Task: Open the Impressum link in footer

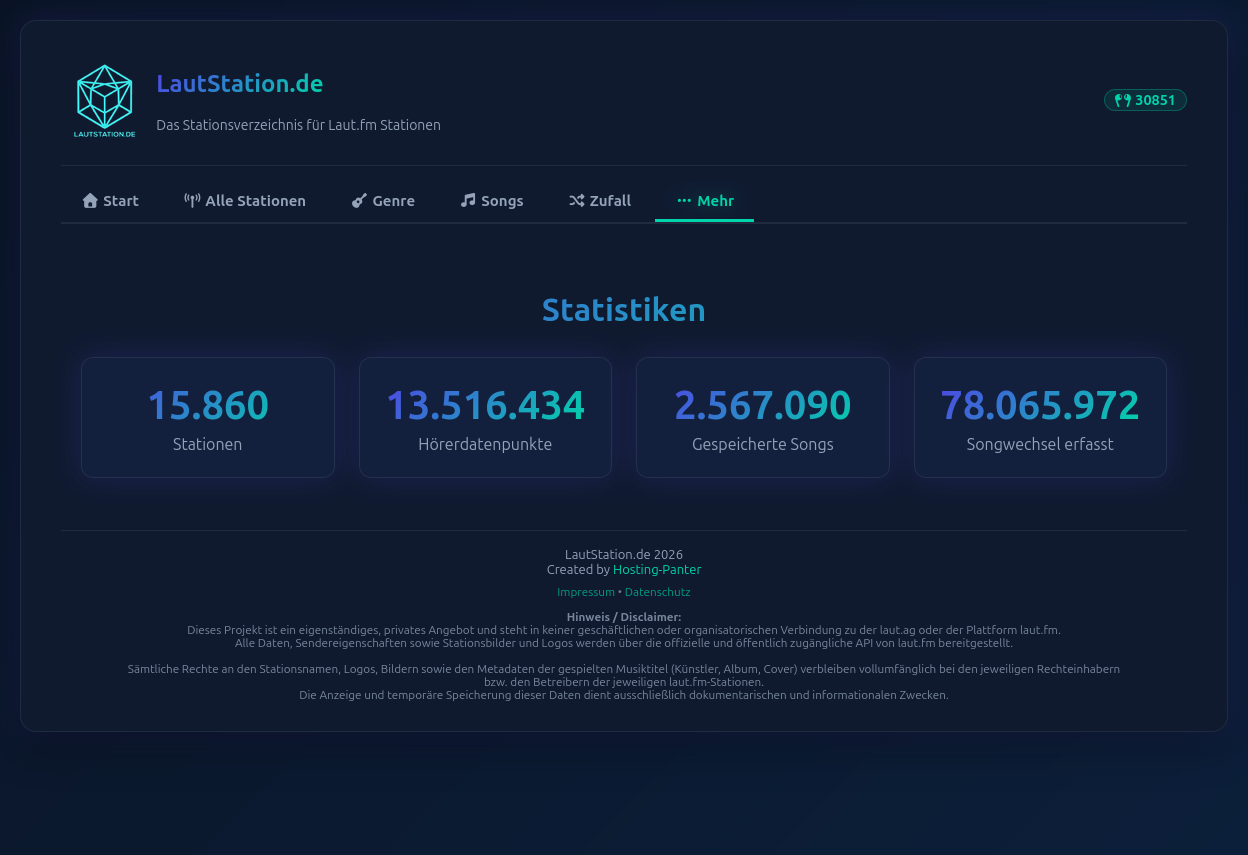Action: point(586,592)
